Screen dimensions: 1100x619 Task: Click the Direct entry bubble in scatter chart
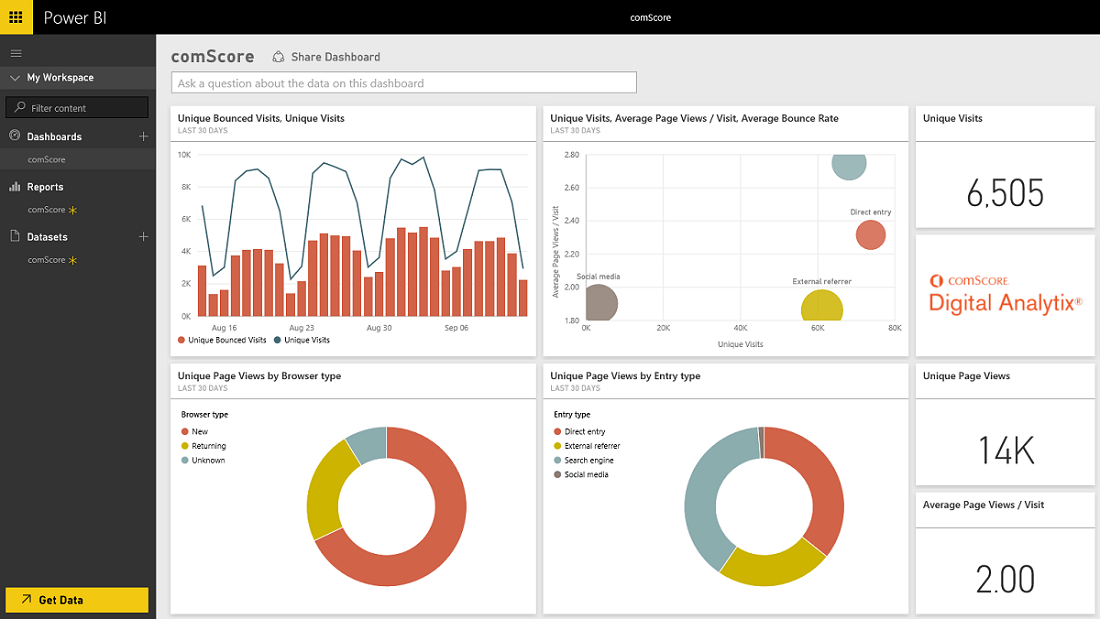coord(871,235)
